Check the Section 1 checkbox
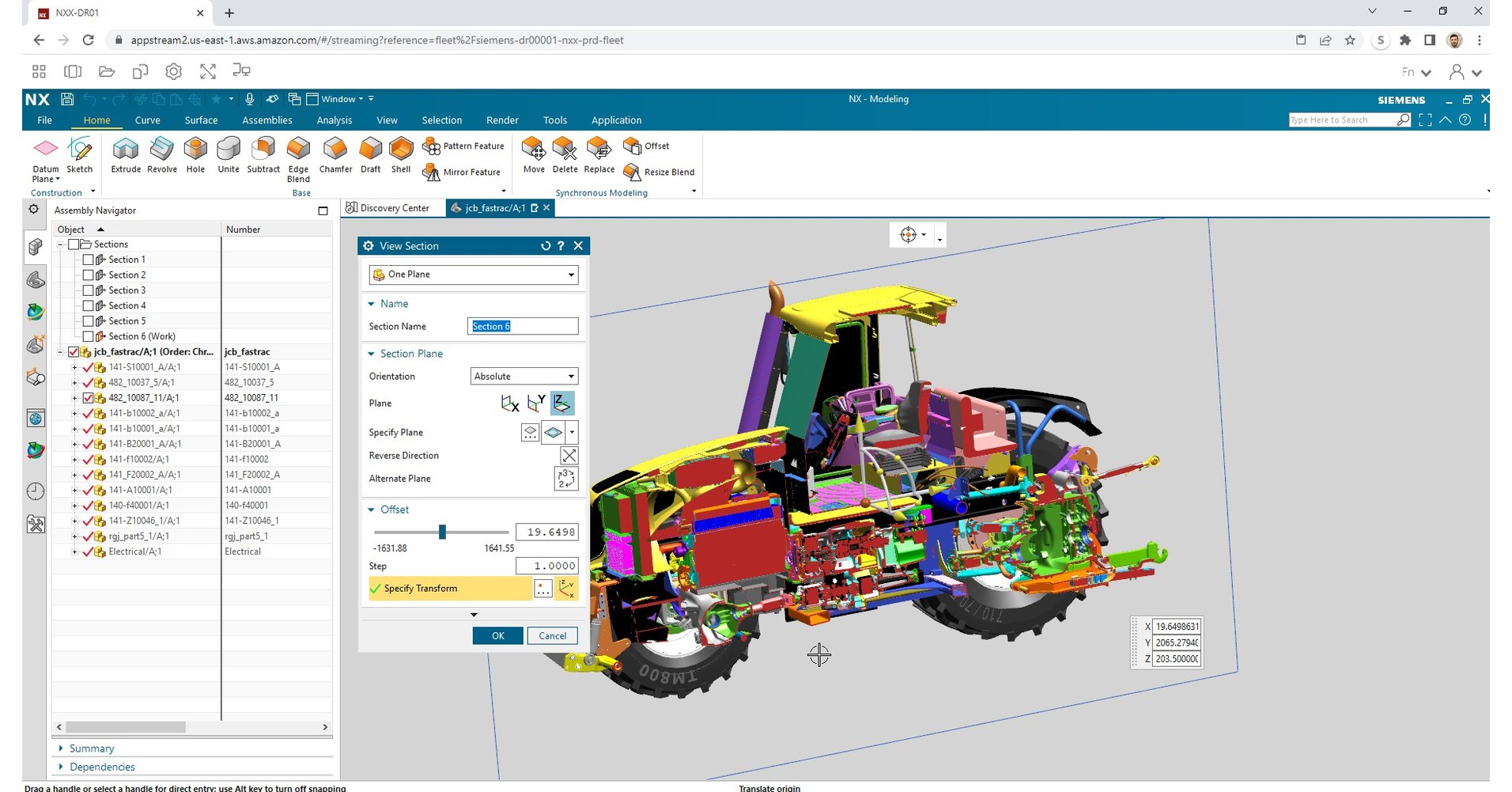The width and height of the screenshot is (1512, 792). click(x=89, y=259)
